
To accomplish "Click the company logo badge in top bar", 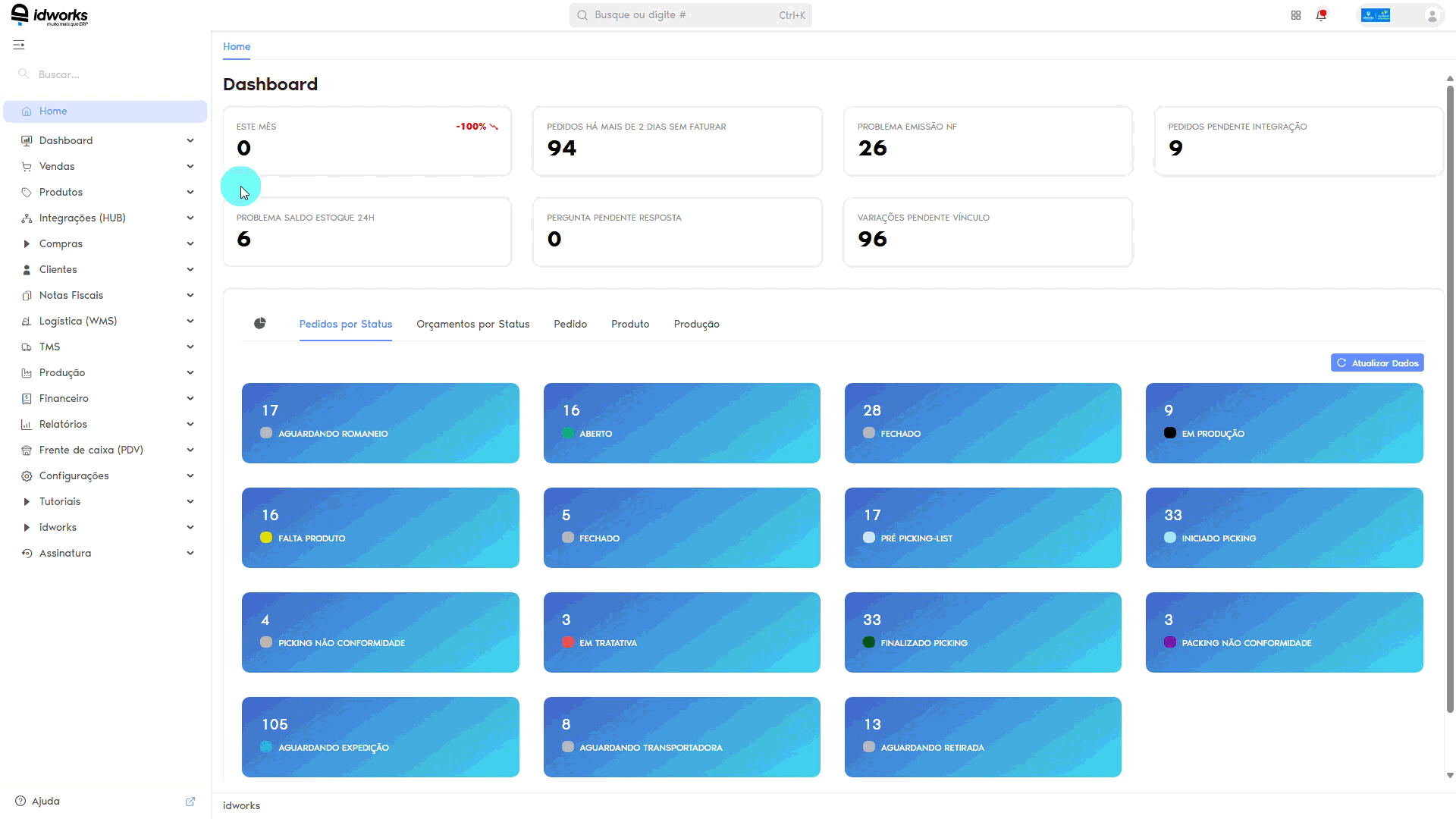I will pyautogui.click(x=1376, y=15).
